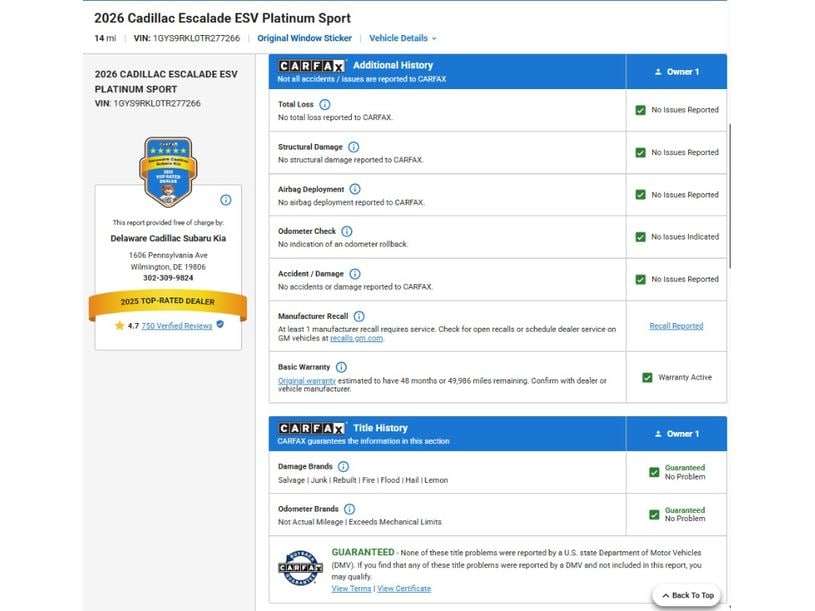
Task: Click Not Actual Mileage | Exceeds Mechanical Limits text
Action: 360,522
